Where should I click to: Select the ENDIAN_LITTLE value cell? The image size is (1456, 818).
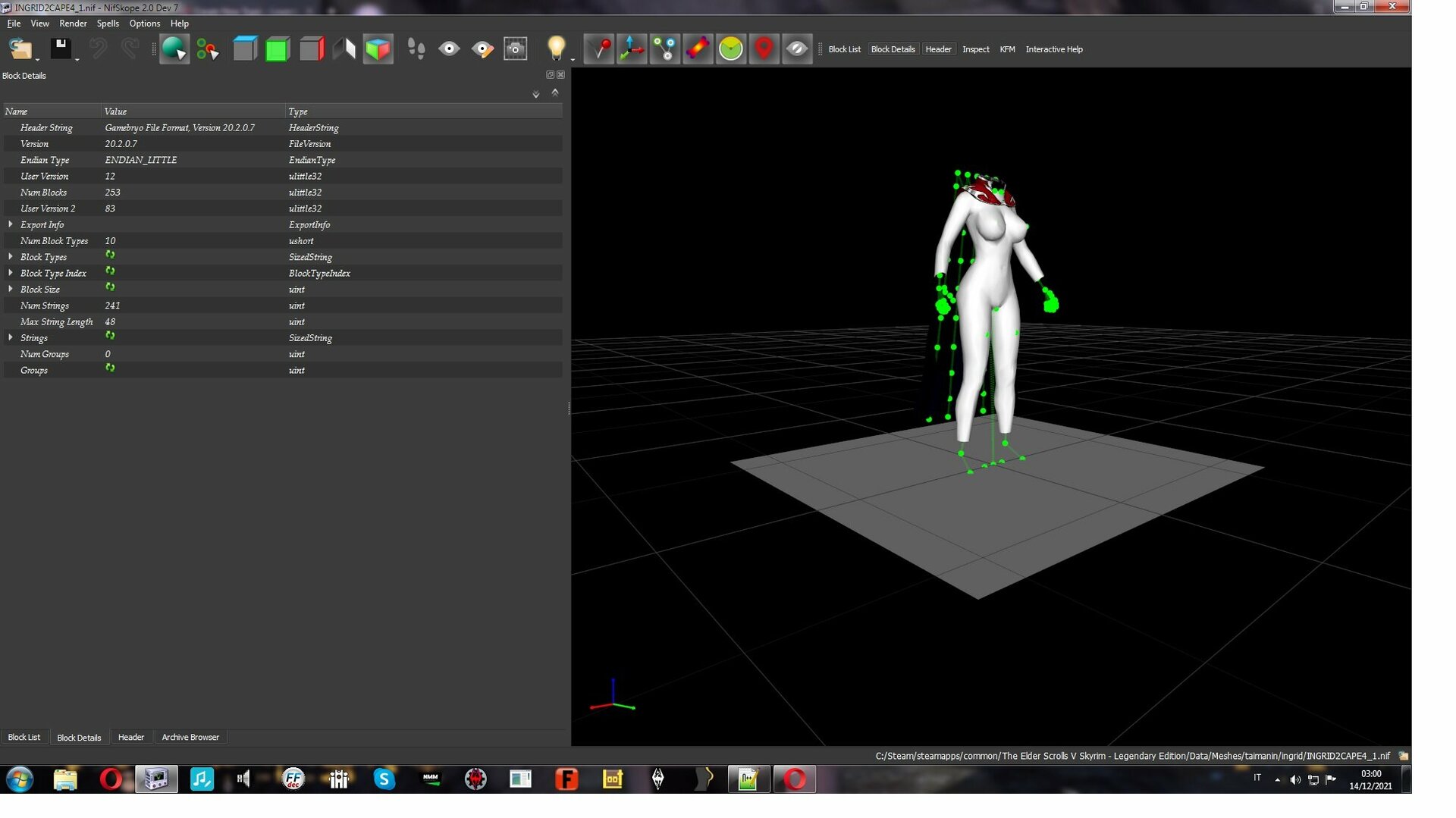click(140, 160)
